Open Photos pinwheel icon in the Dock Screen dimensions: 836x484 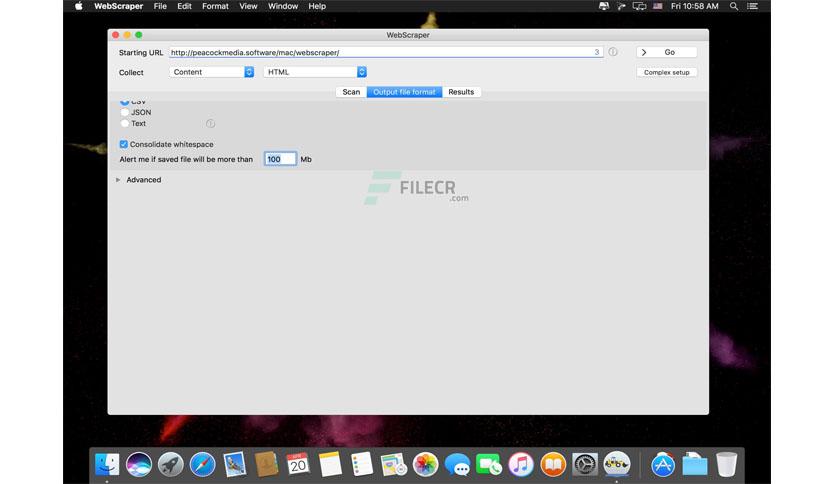(425, 464)
